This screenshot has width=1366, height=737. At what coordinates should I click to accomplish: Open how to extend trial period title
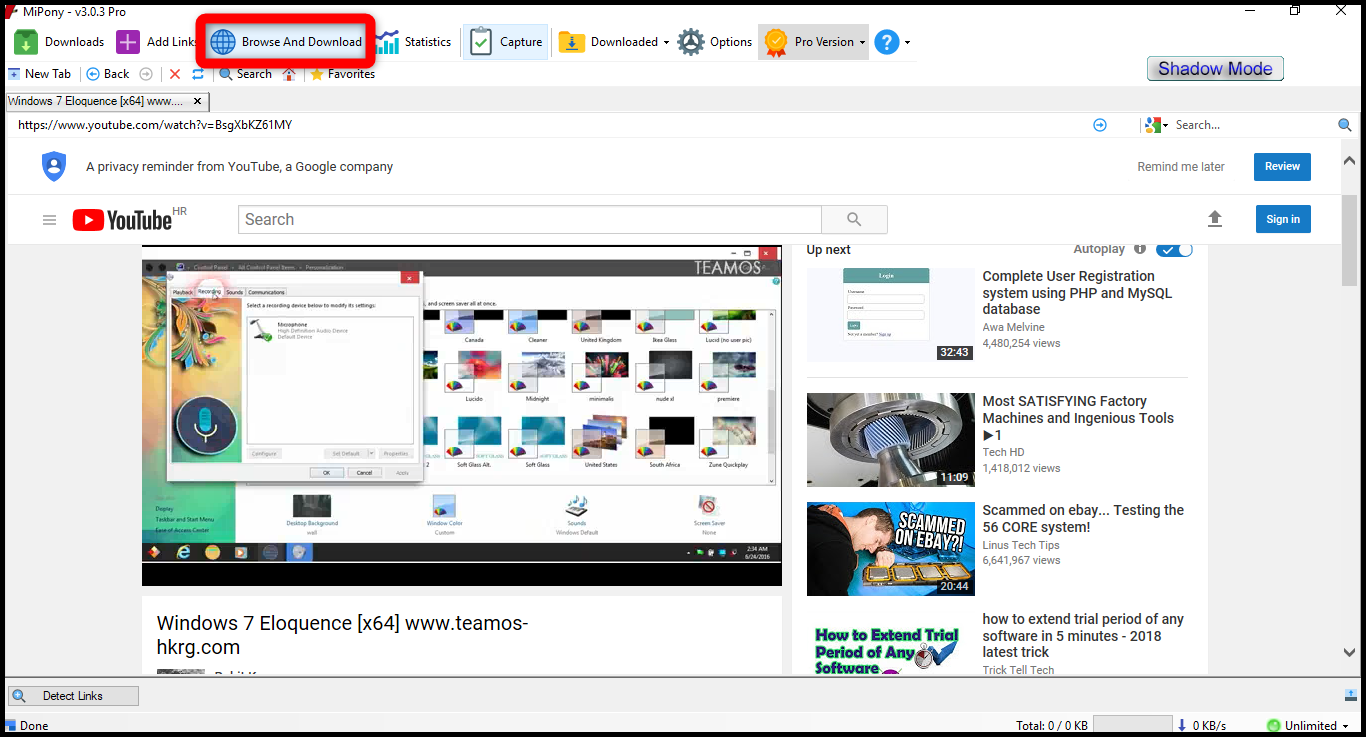tap(1083, 635)
